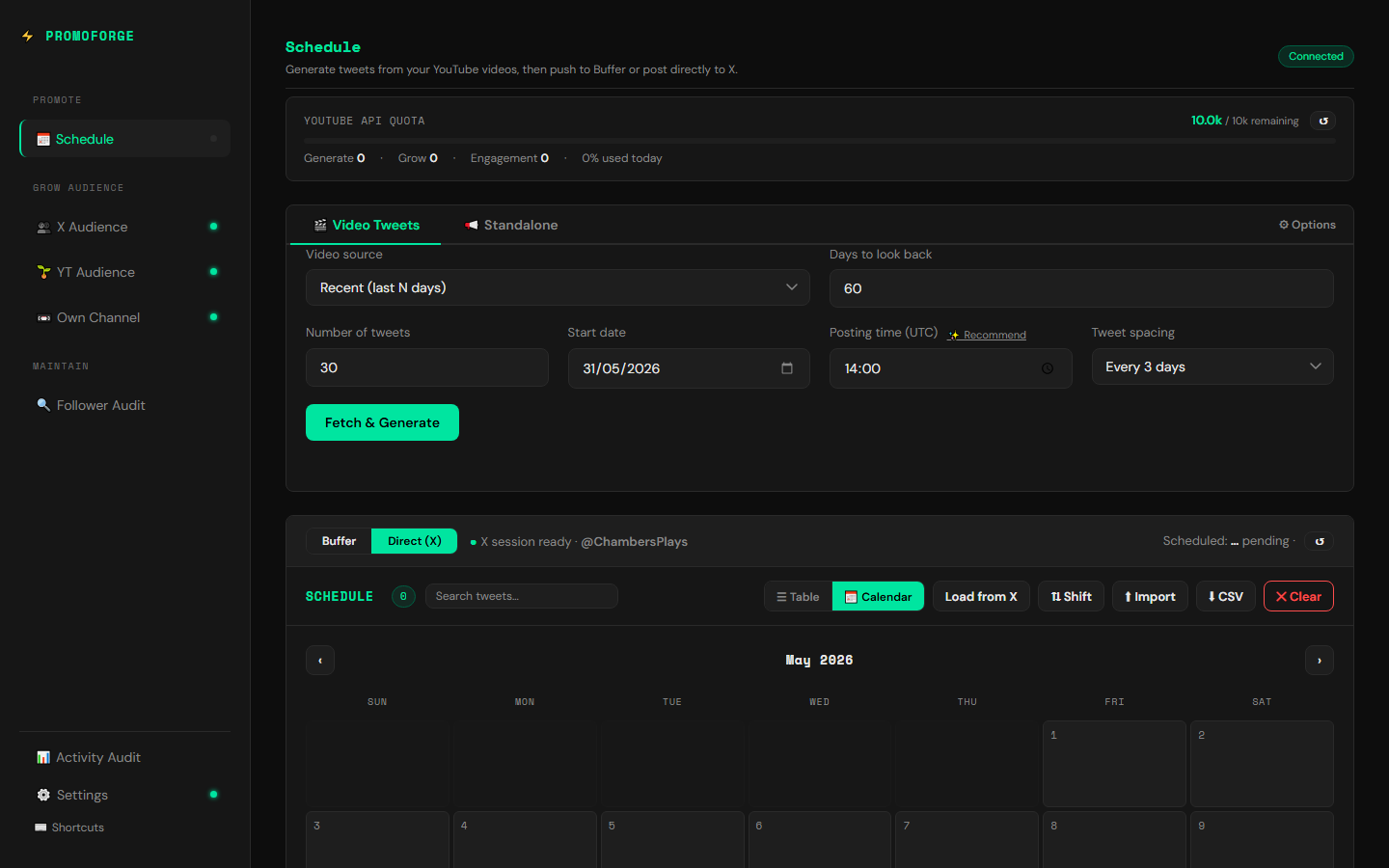This screenshot has width=1389, height=868.
Task: Open Follower Audit page
Action: pyautogui.click(x=124, y=405)
